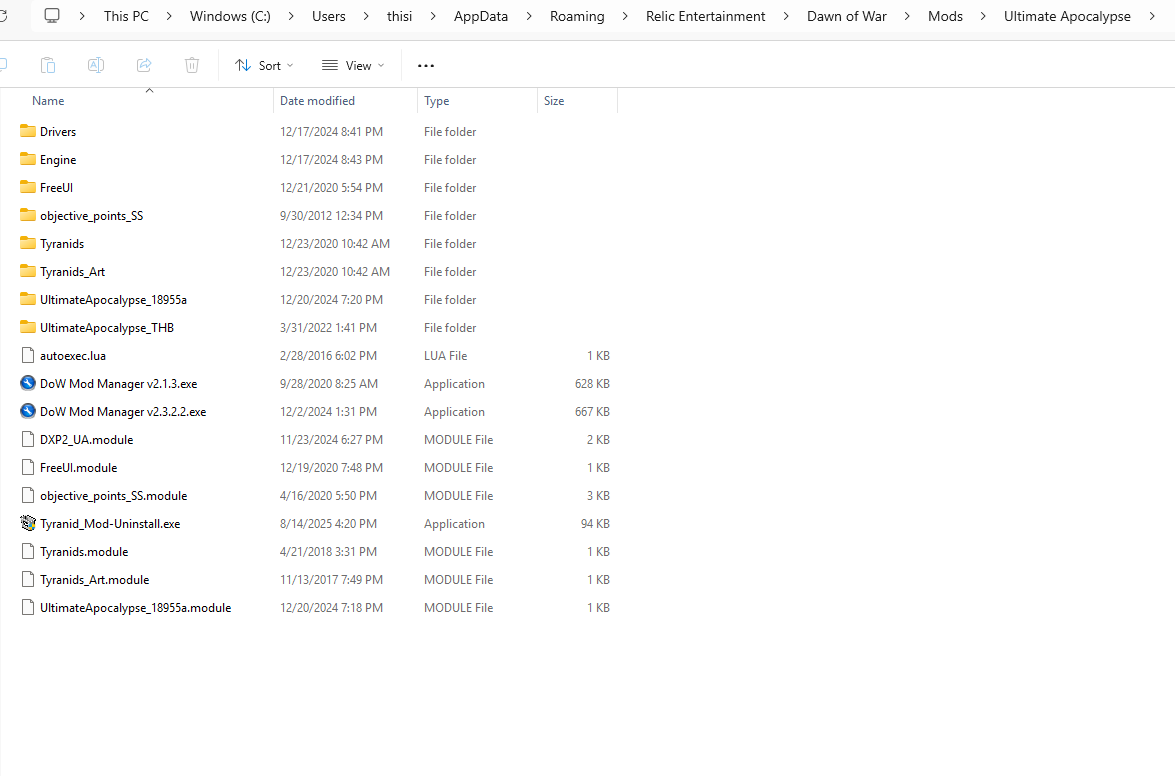Image resolution: width=1175 pixels, height=776 pixels.
Task: Select the UltimateApocalypse_THB folder icon
Action: (28, 327)
